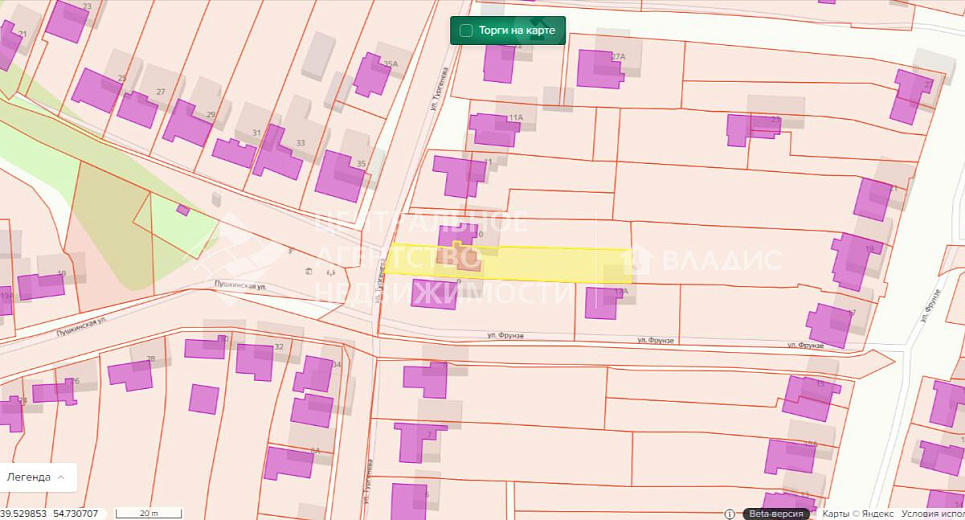
Task: Expand the Легенда panel
Action: [36, 477]
